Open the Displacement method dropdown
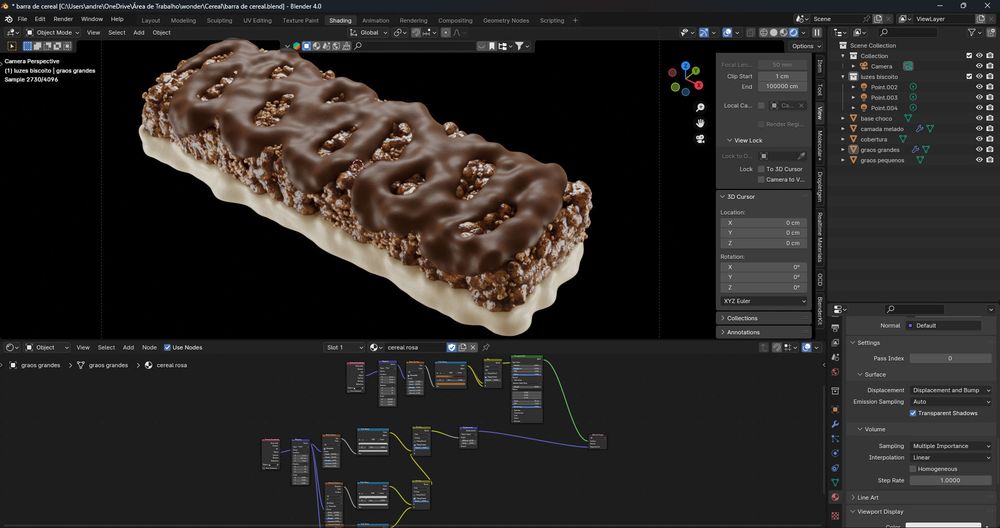The image size is (1000, 528). [949, 390]
